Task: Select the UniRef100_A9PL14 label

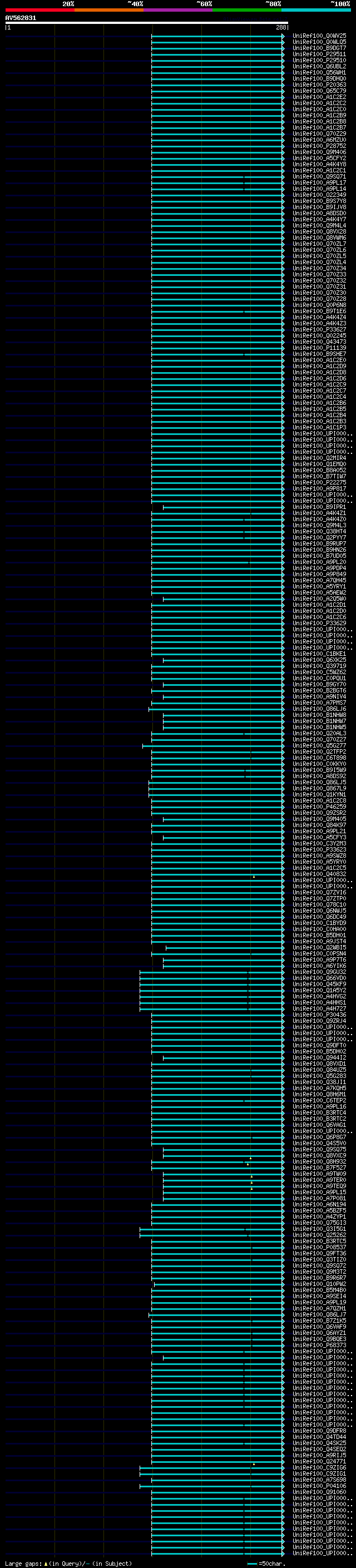Action: [319, 189]
